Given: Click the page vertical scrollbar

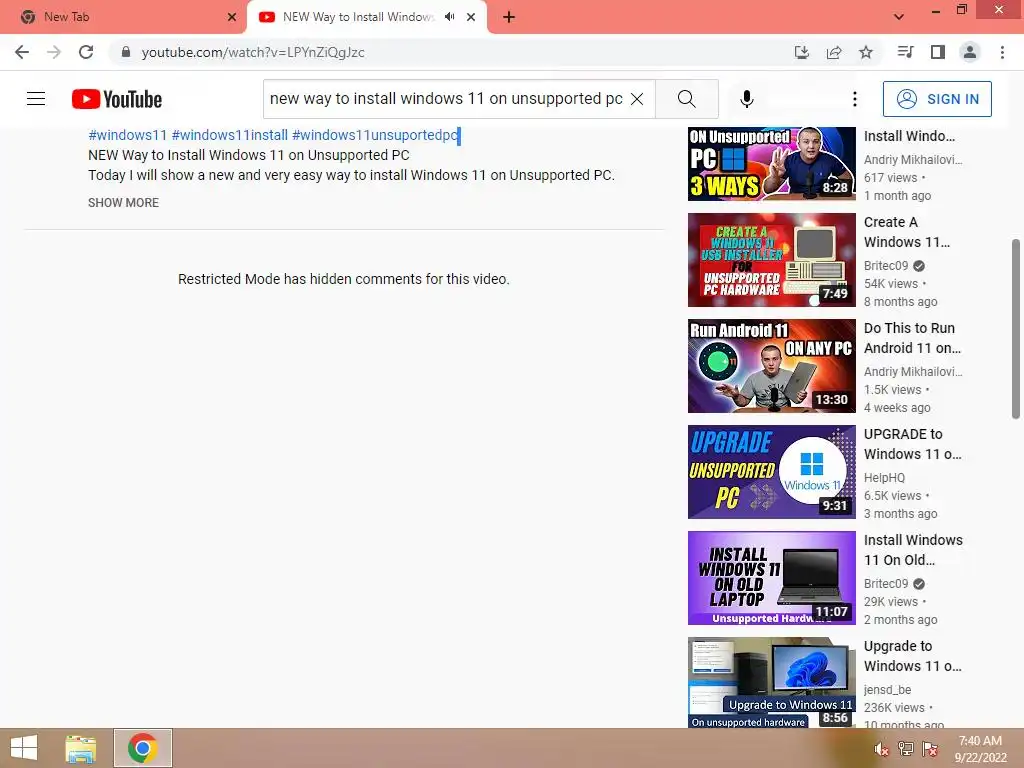Looking at the screenshot, I should [x=1016, y=329].
